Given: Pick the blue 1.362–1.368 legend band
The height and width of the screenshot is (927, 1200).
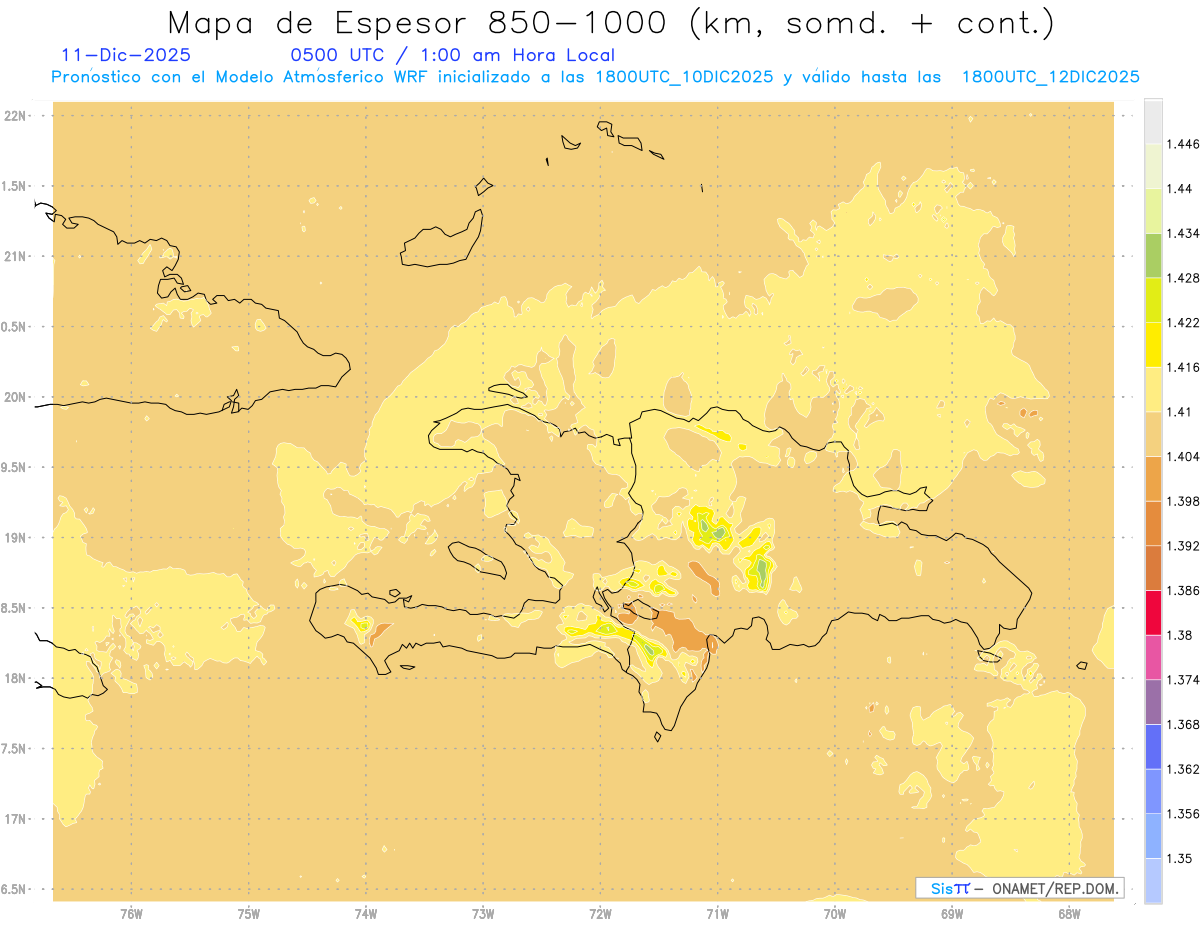Looking at the screenshot, I should pyautogui.click(x=1153, y=746).
